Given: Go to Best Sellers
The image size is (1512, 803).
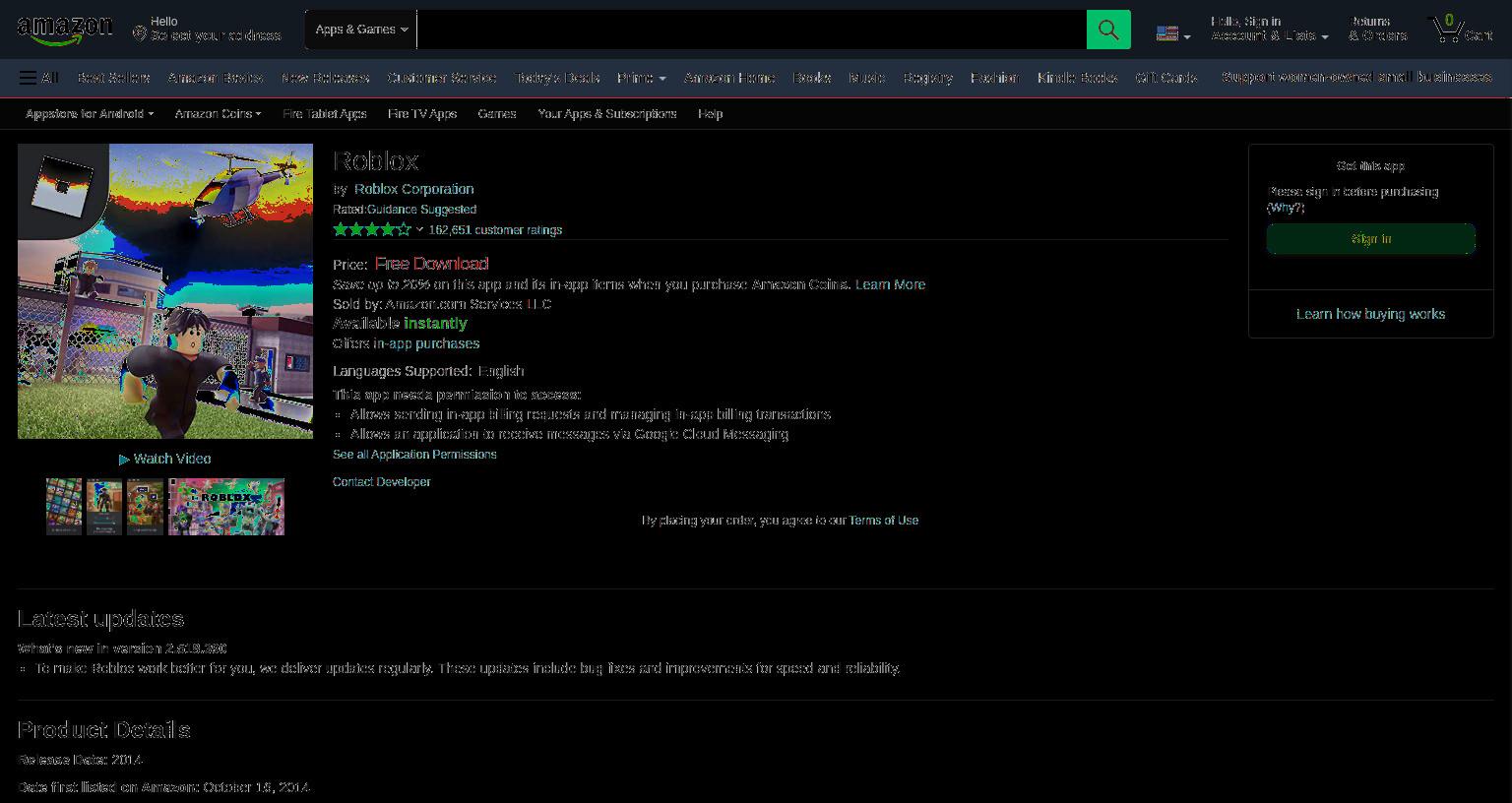Looking at the screenshot, I should [113, 78].
